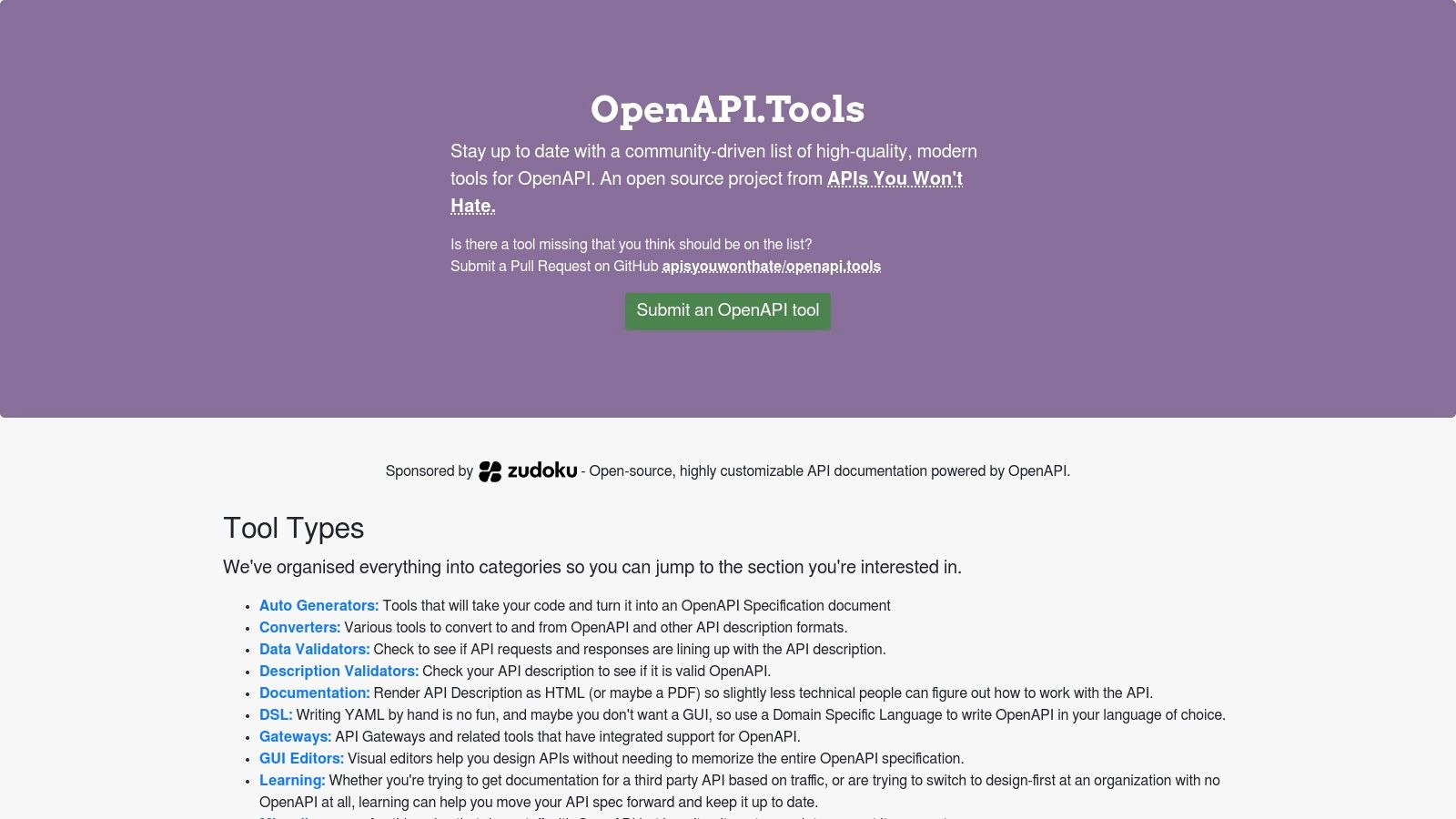1456x819 pixels.
Task: Open the apisyouwonthate/openapi.tools GitHub link
Action: [x=771, y=267]
